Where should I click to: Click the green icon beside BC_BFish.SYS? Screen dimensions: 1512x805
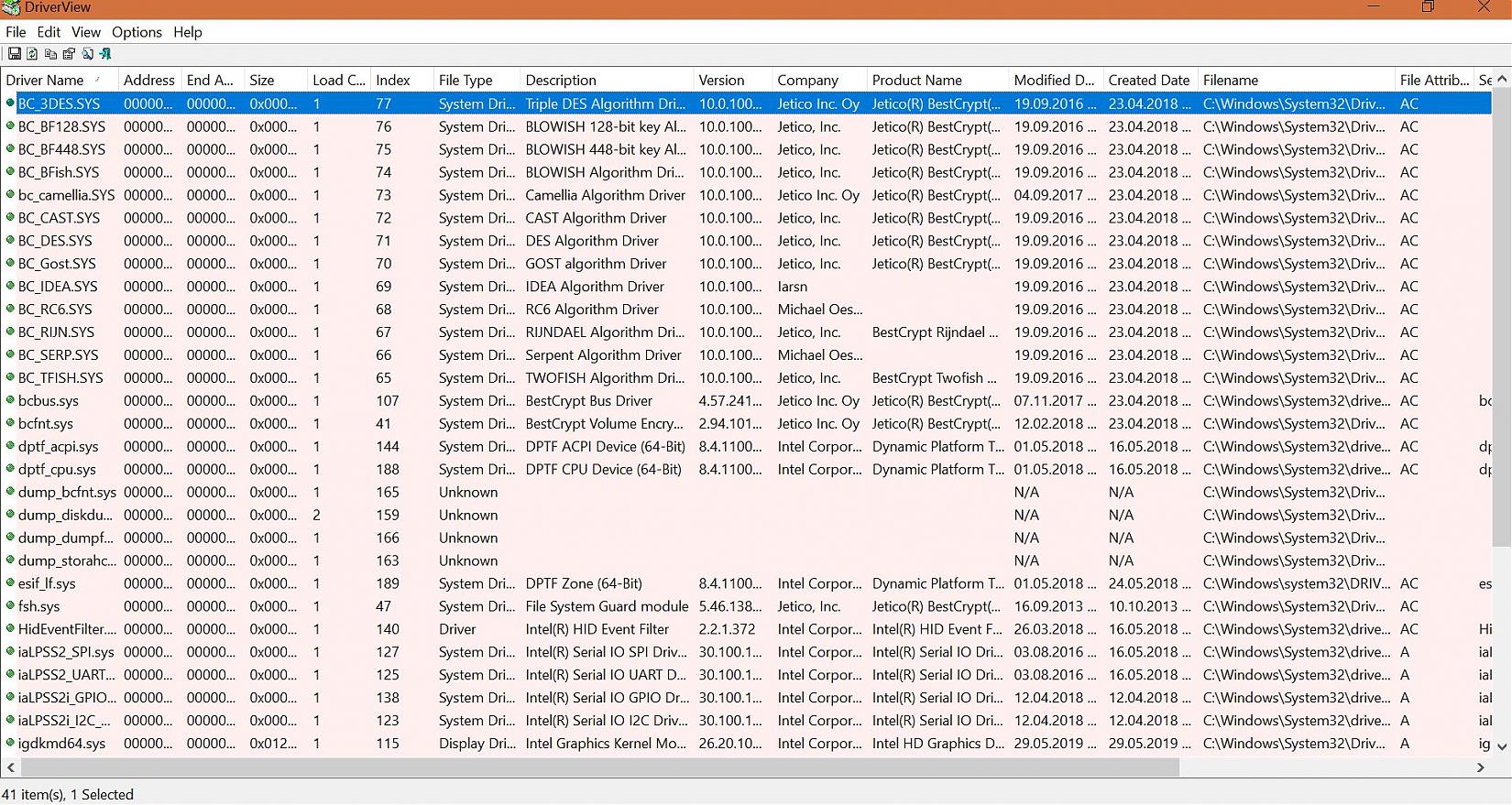(x=11, y=172)
